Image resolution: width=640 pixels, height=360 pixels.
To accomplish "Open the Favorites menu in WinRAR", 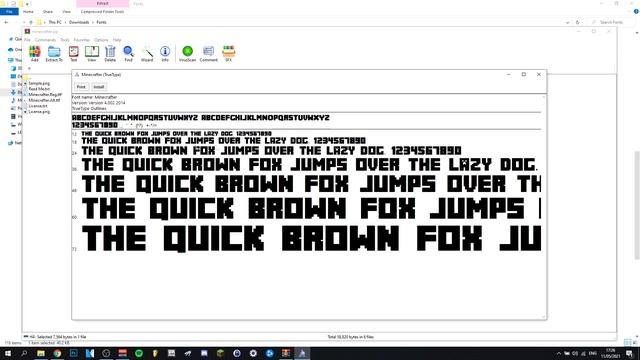I will pyautogui.click(x=82, y=40).
